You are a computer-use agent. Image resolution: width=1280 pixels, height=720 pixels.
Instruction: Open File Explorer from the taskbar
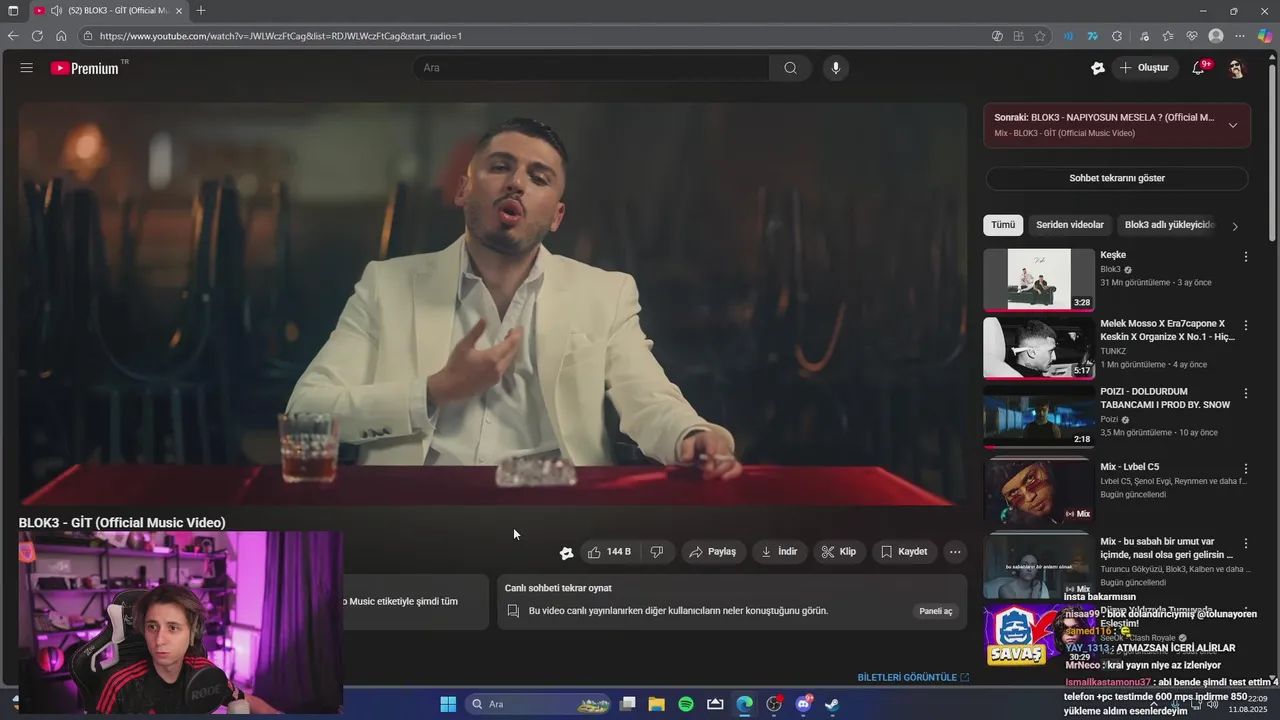[x=657, y=704]
